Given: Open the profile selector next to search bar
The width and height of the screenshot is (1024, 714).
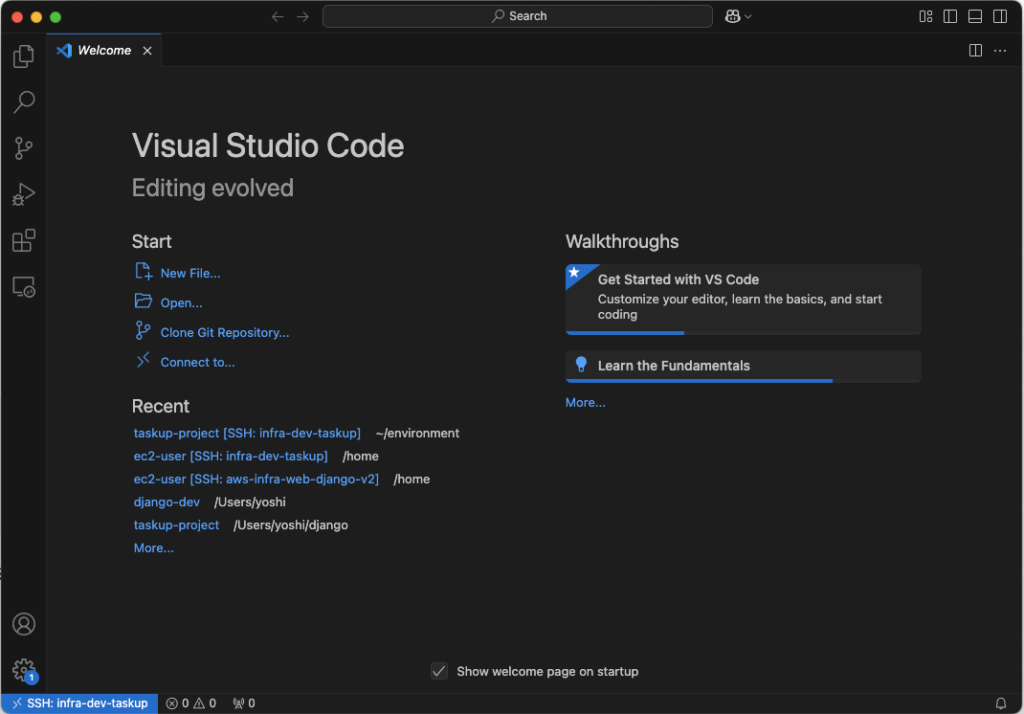Looking at the screenshot, I should pyautogui.click(x=737, y=16).
